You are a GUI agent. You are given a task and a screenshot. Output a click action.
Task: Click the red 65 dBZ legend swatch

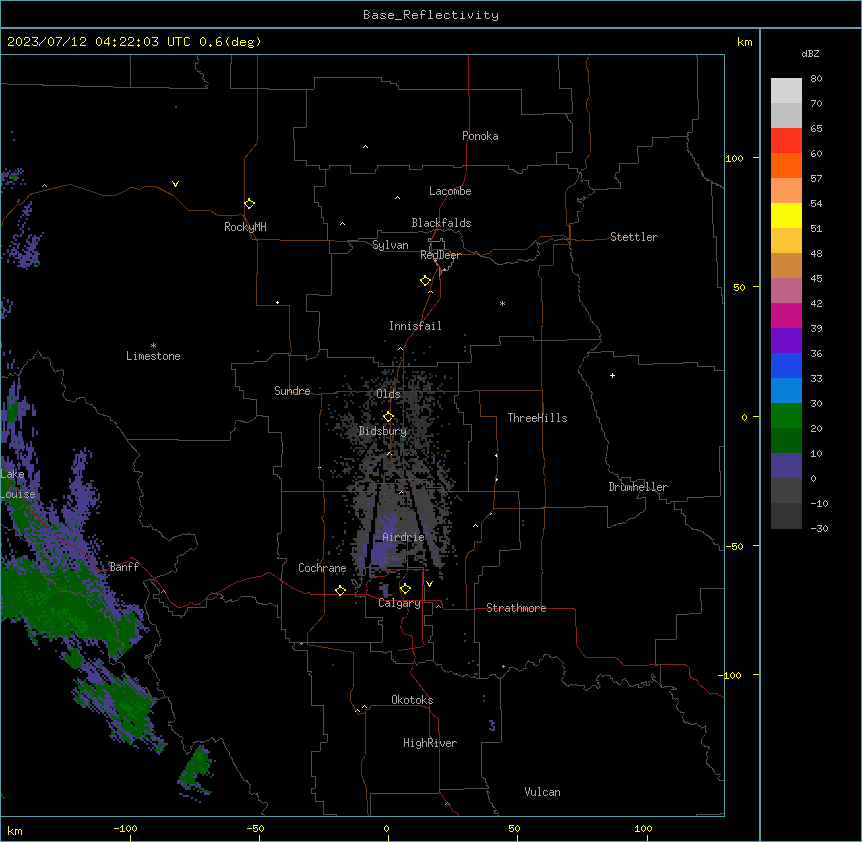tap(786, 141)
